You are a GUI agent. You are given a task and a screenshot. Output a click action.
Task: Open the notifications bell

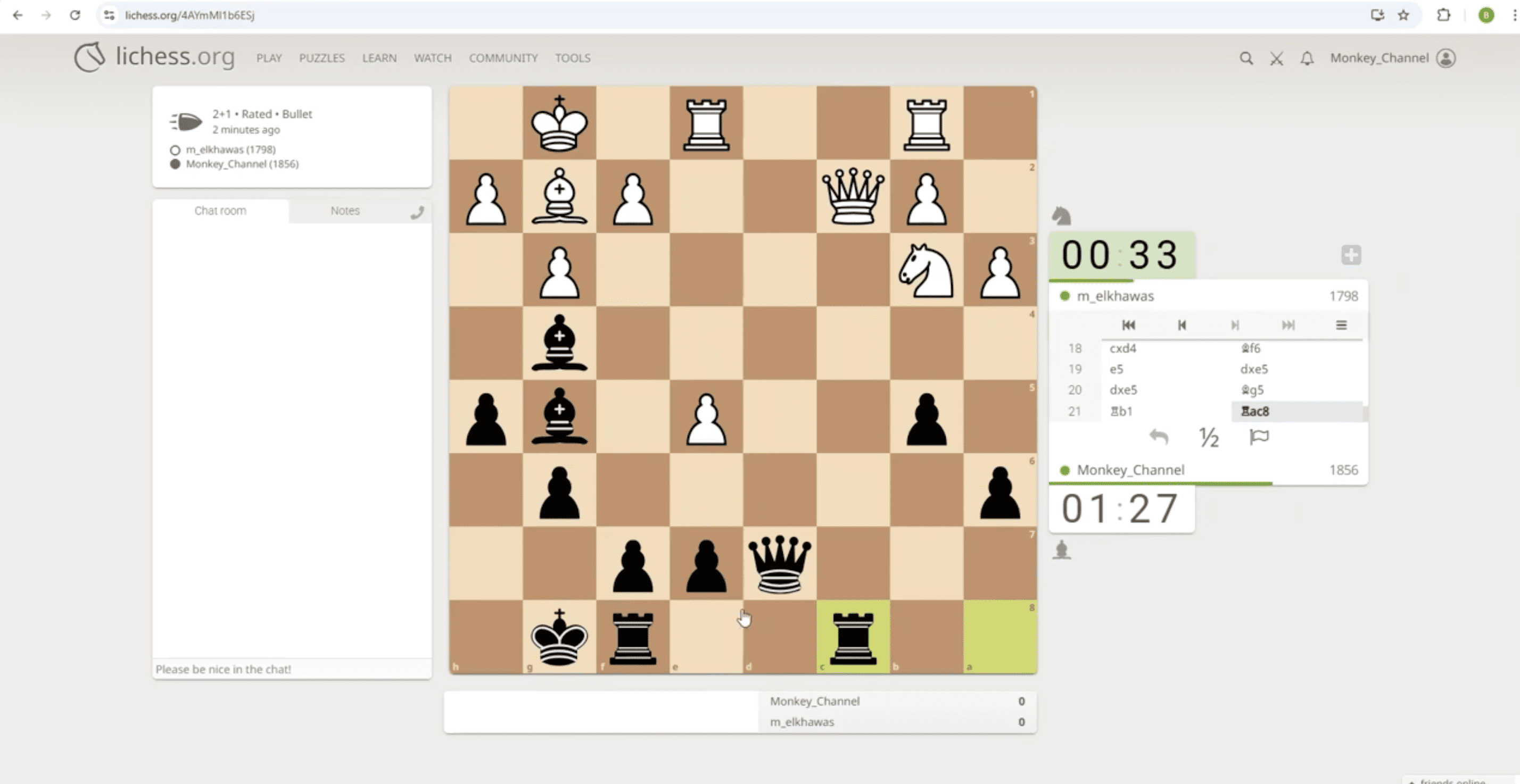(1307, 59)
